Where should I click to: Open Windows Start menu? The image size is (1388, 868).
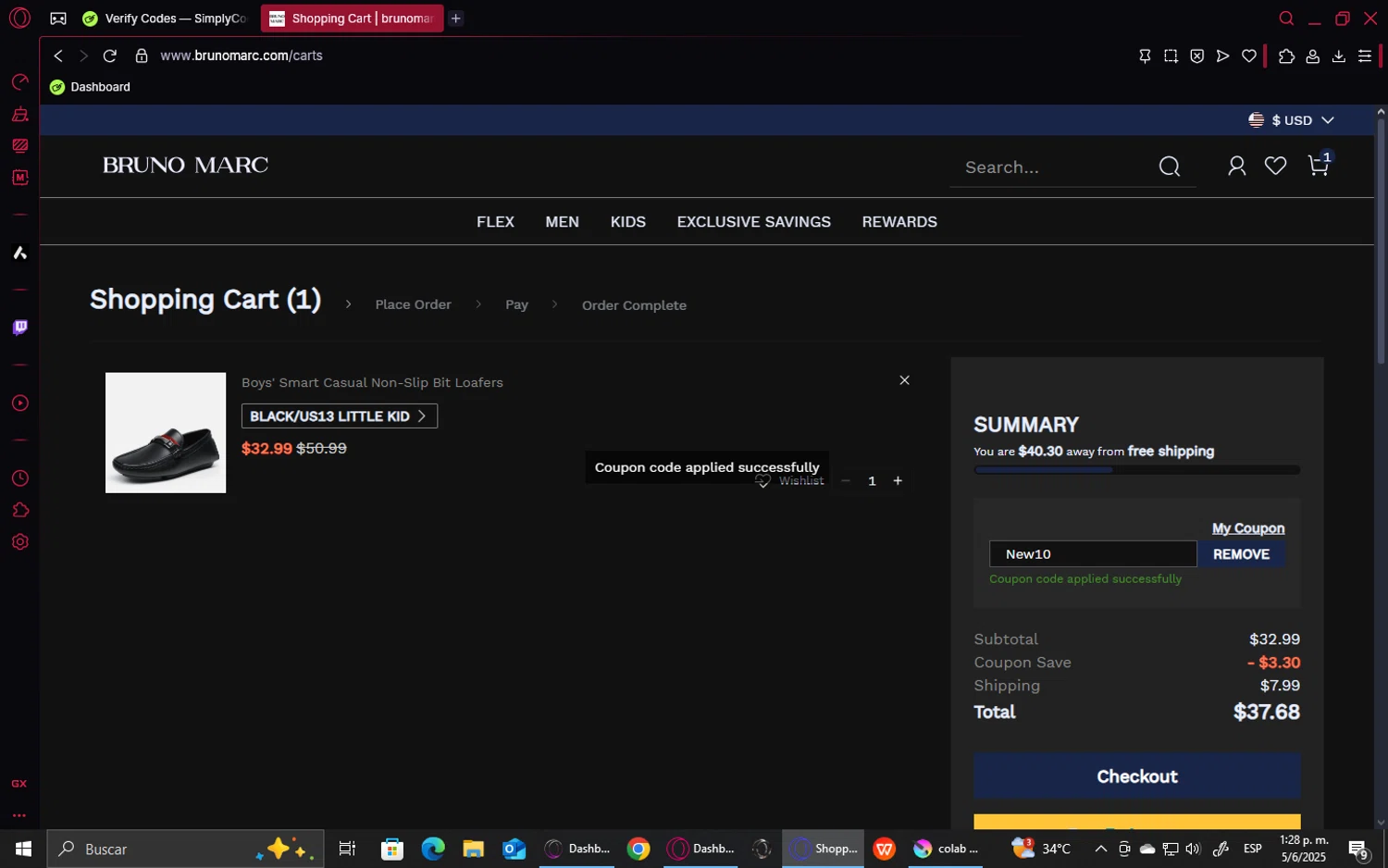23,849
